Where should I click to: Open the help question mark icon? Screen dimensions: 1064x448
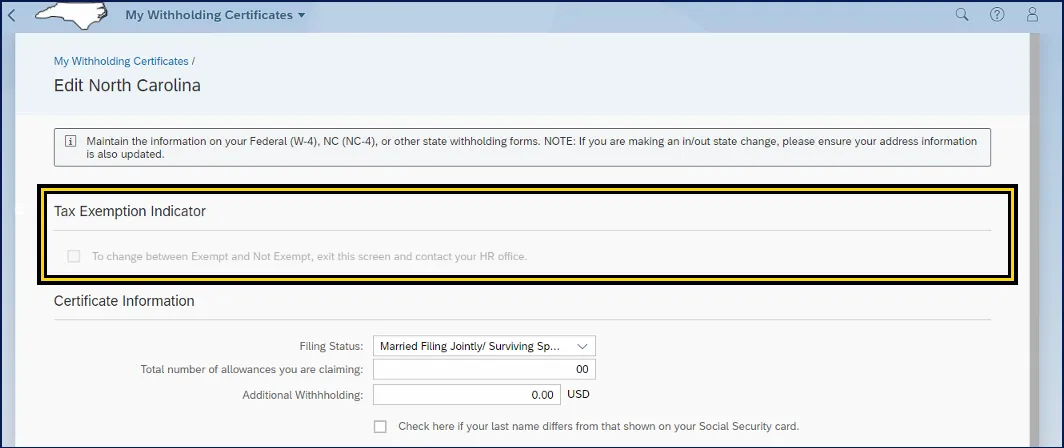[996, 14]
